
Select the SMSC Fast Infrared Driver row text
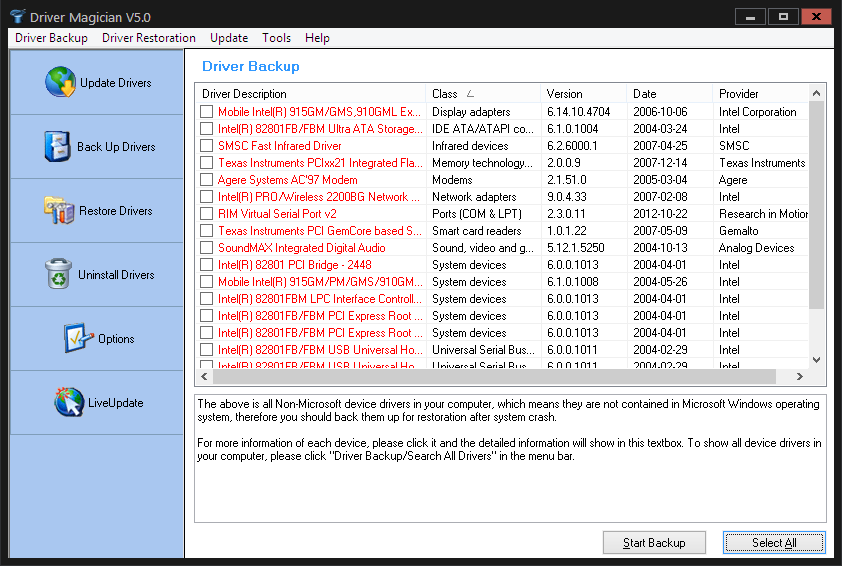279,146
